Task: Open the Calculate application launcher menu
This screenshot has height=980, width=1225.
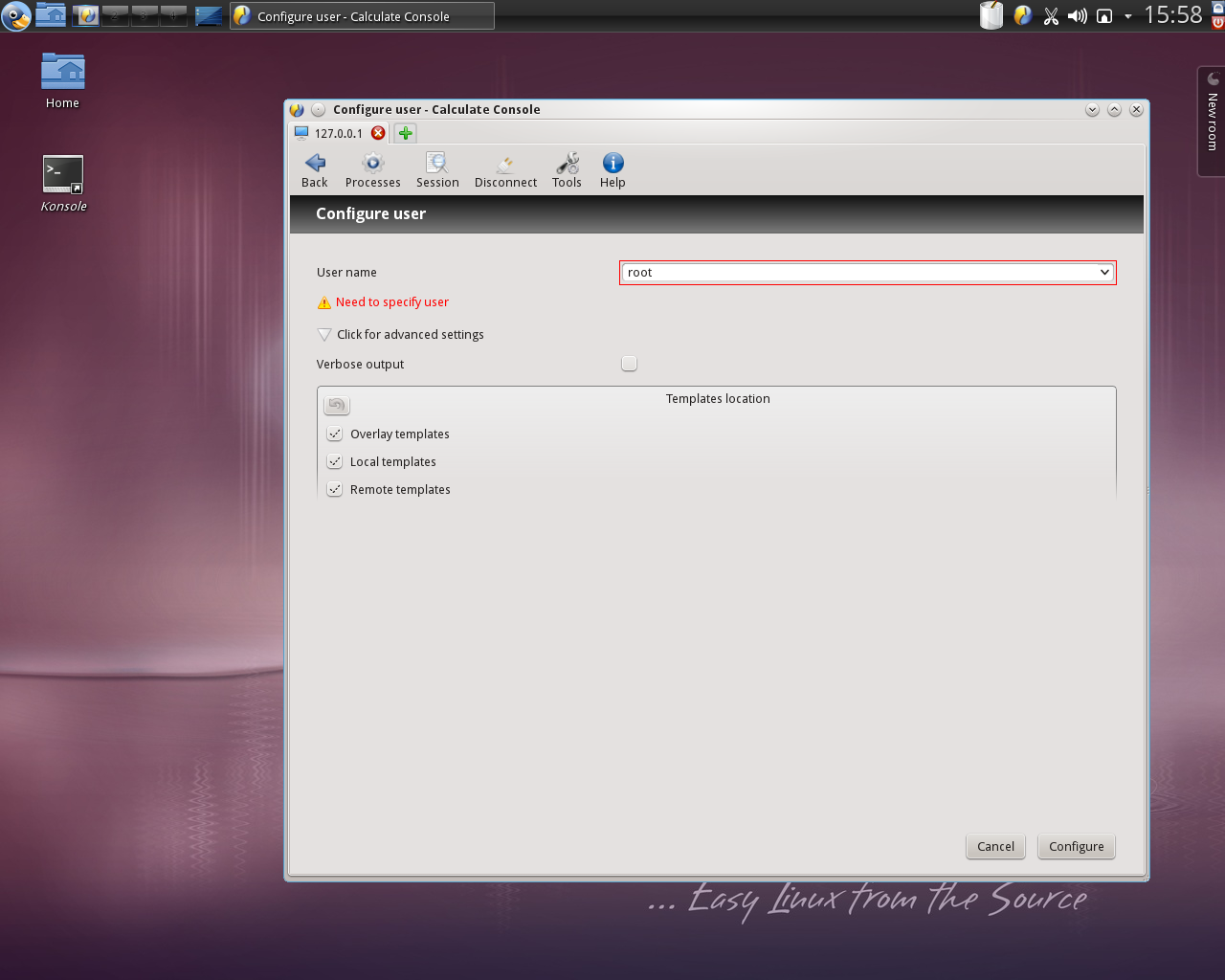Action: [x=16, y=16]
